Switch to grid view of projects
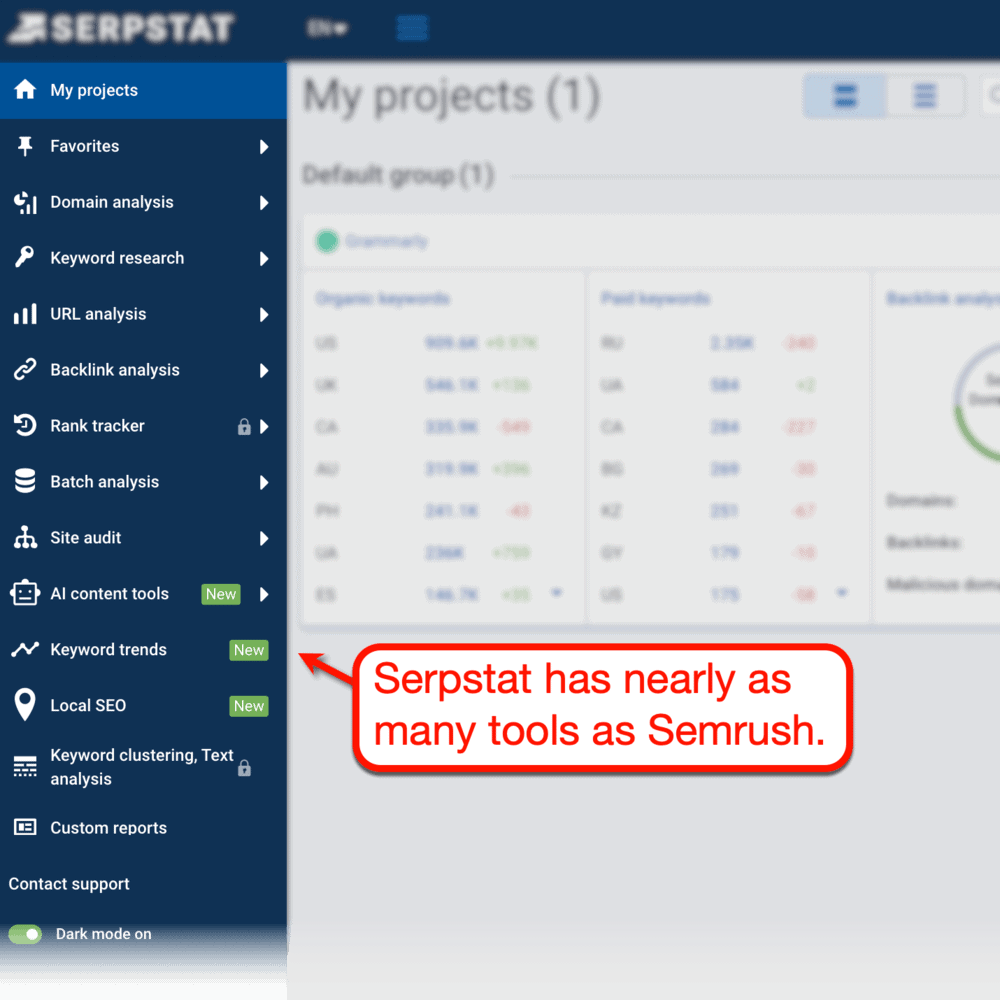The width and height of the screenshot is (1000, 1000). pos(843,96)
